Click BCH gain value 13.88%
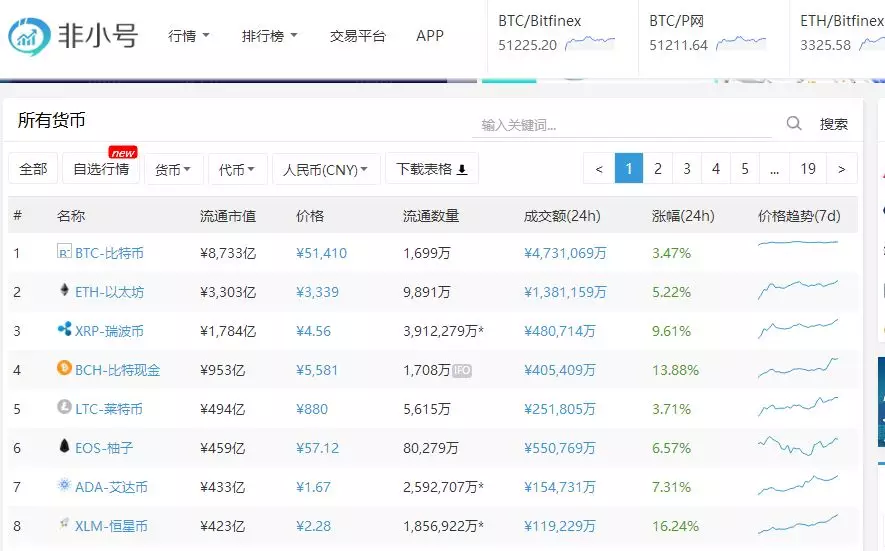This screenshot has height=551, width=885. coord(676,370)
